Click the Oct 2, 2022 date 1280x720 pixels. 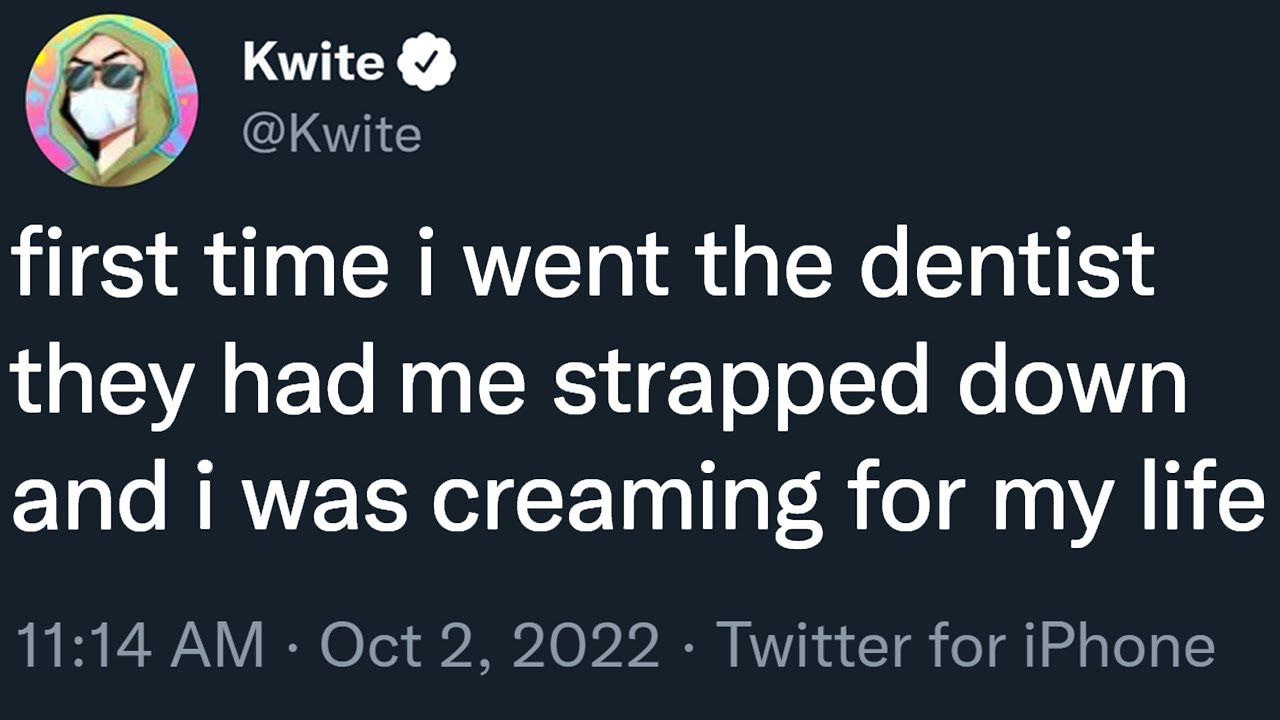pos(489,645)
